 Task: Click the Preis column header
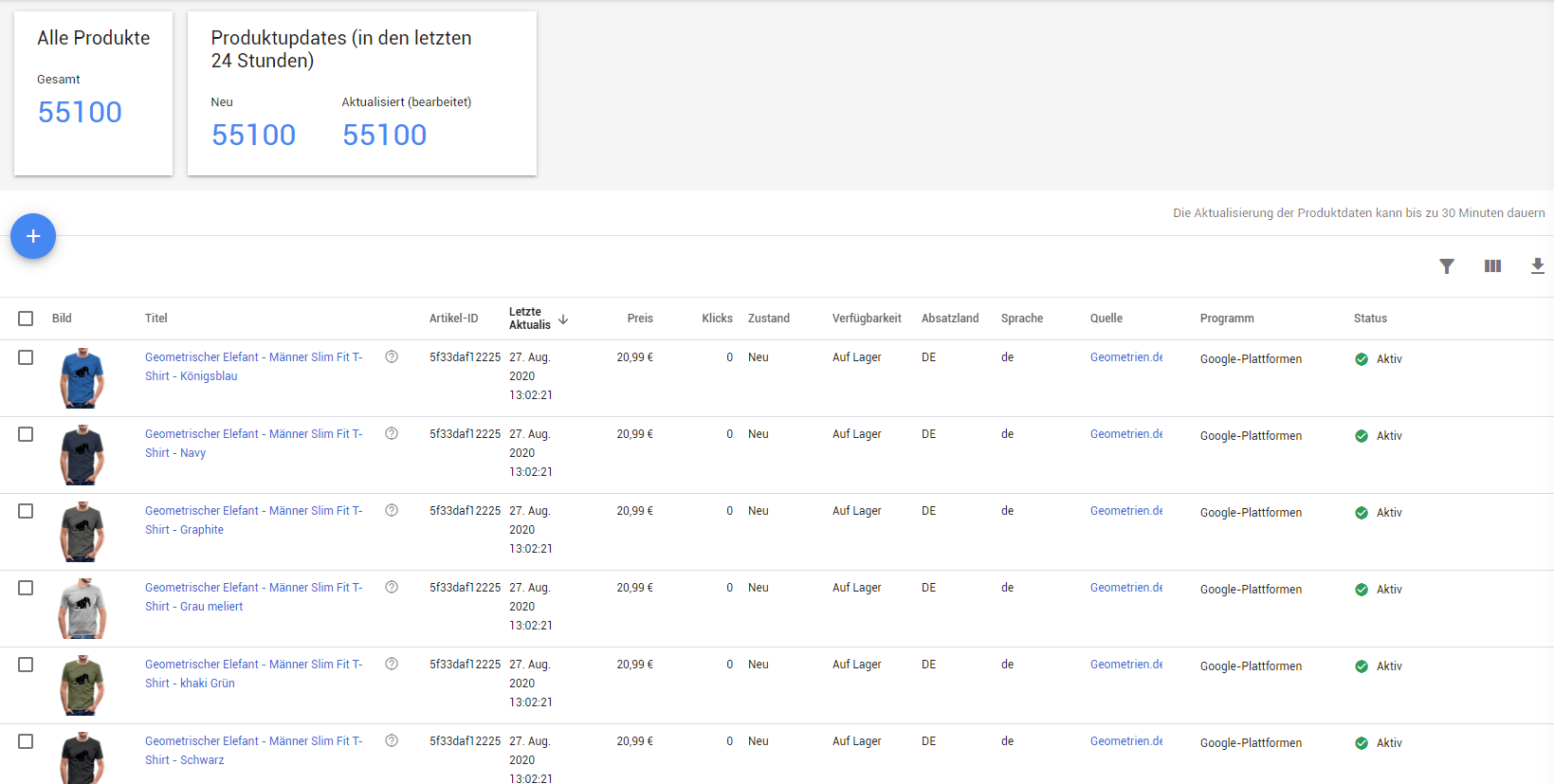pos(640,319)
